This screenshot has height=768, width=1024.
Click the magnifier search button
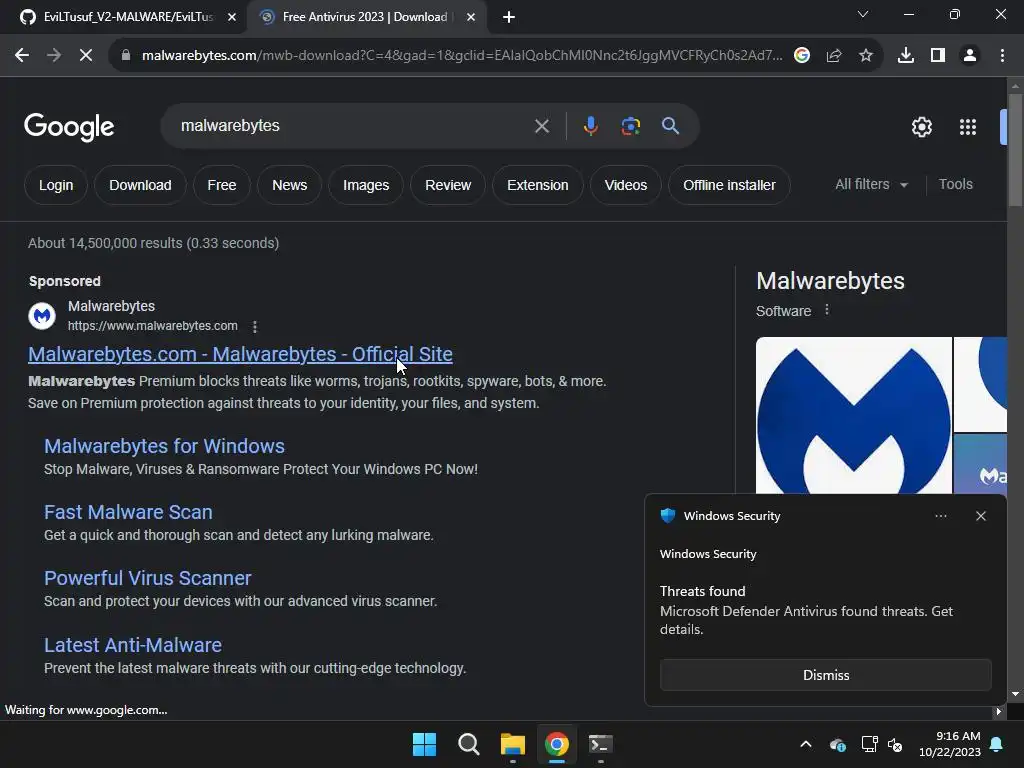tap(671, 126)
